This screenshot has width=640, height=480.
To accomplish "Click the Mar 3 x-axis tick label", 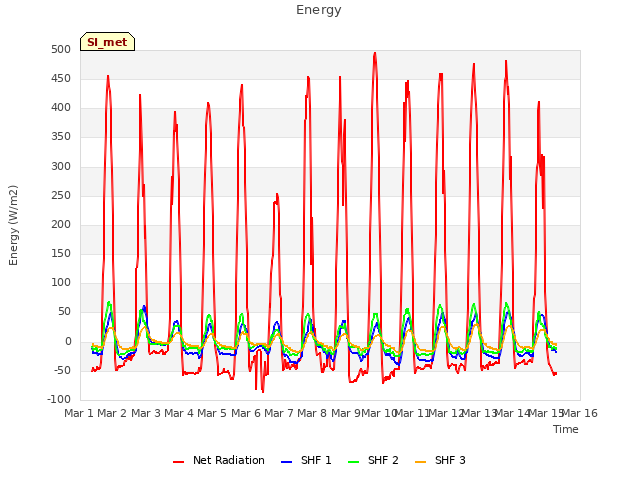I will click(145, 413).
